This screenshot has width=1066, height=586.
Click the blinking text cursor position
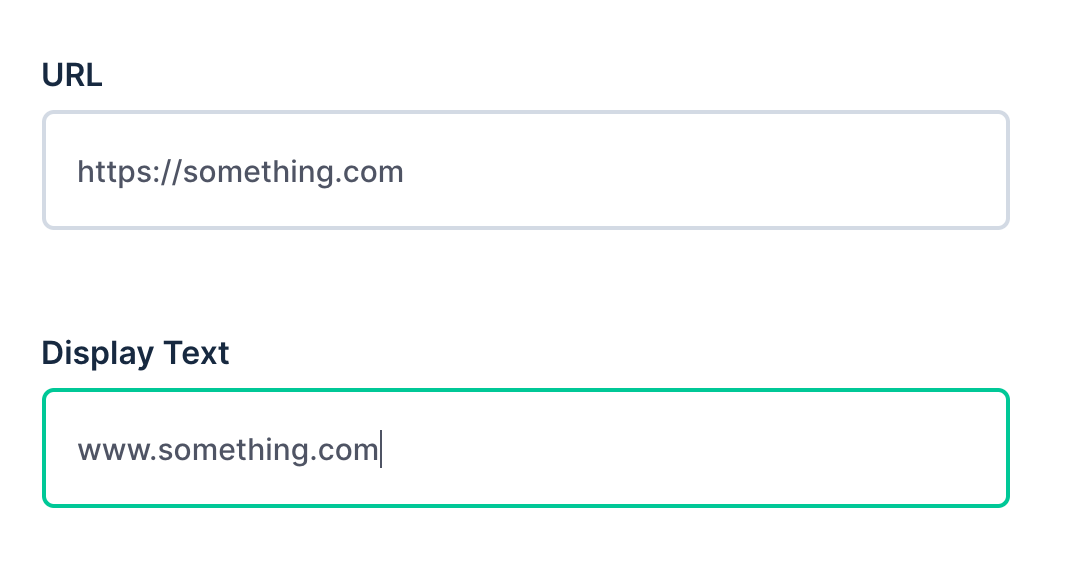pos(381,448)
